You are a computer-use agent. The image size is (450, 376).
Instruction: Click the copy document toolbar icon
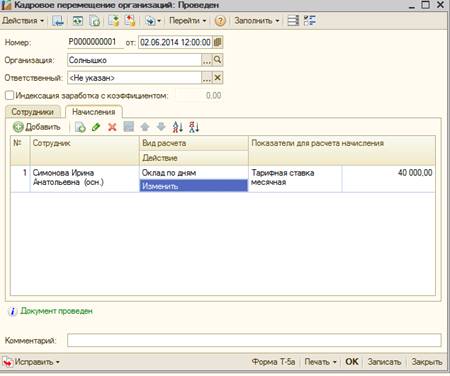[95, 21]
